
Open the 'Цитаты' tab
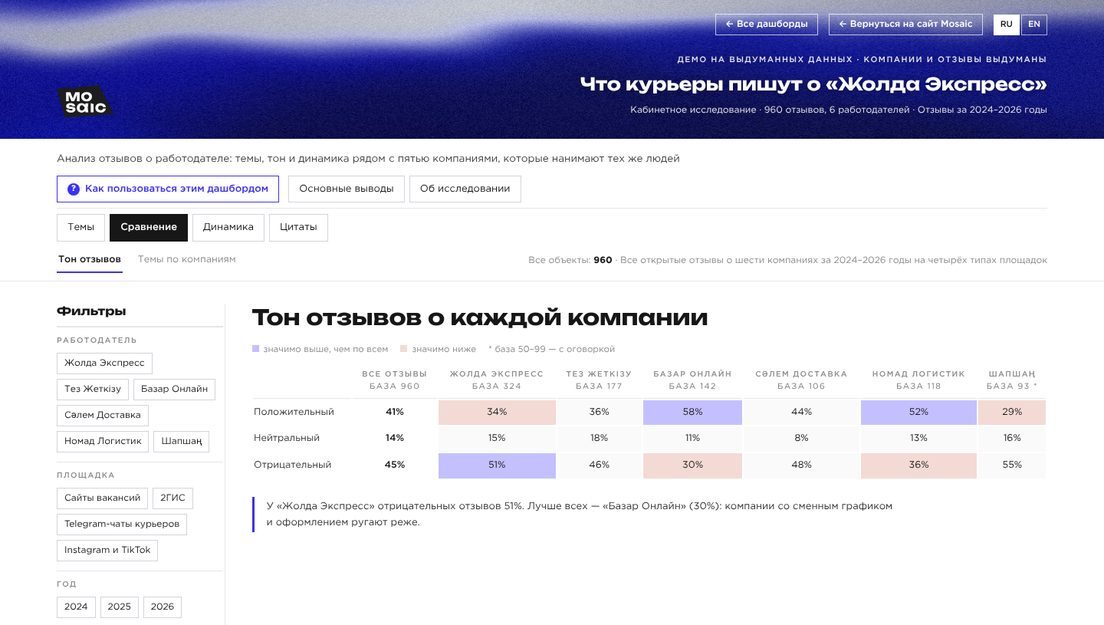298,227
